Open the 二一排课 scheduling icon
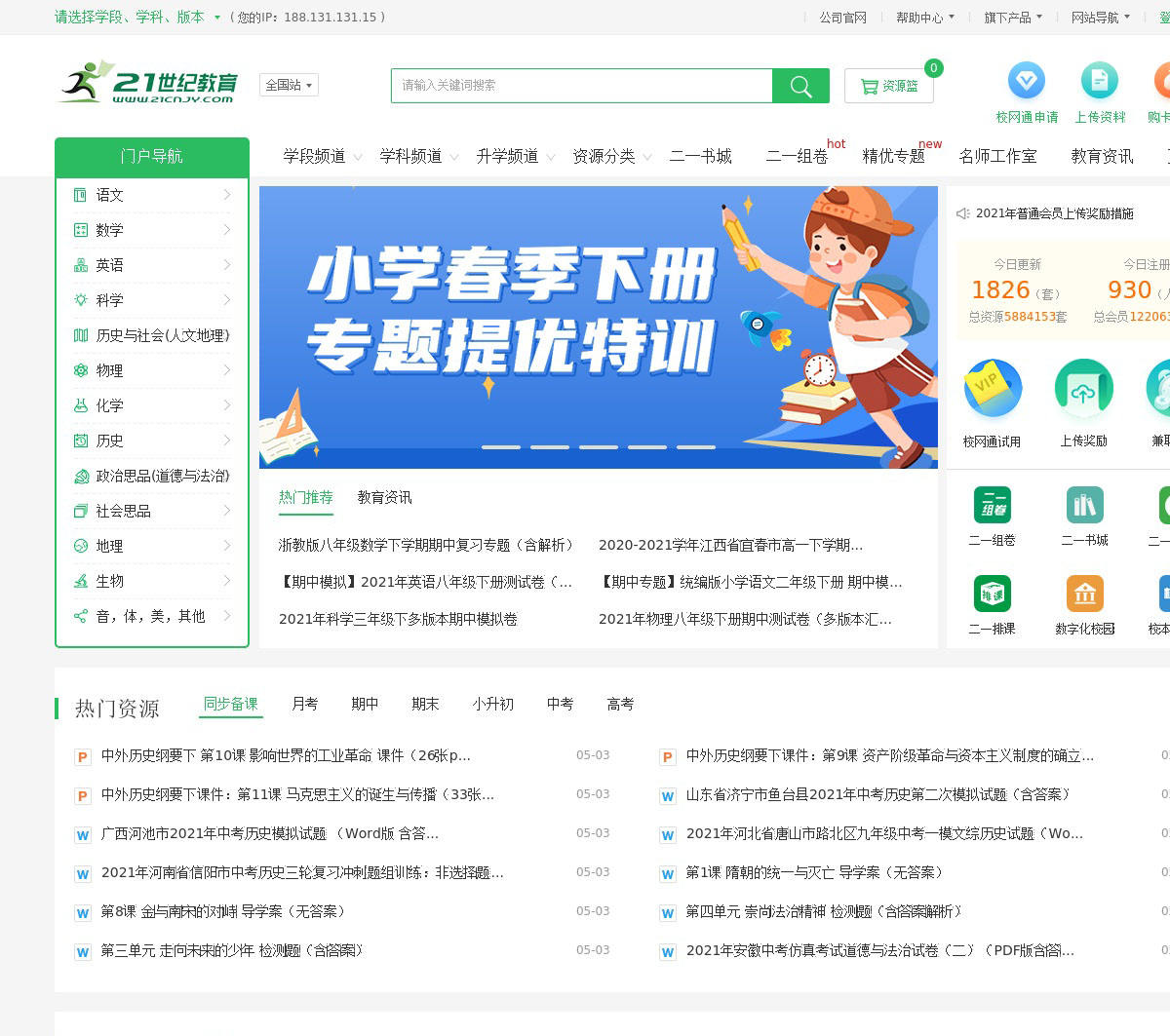1170x1036 pixels. click(x=992, y=594)
